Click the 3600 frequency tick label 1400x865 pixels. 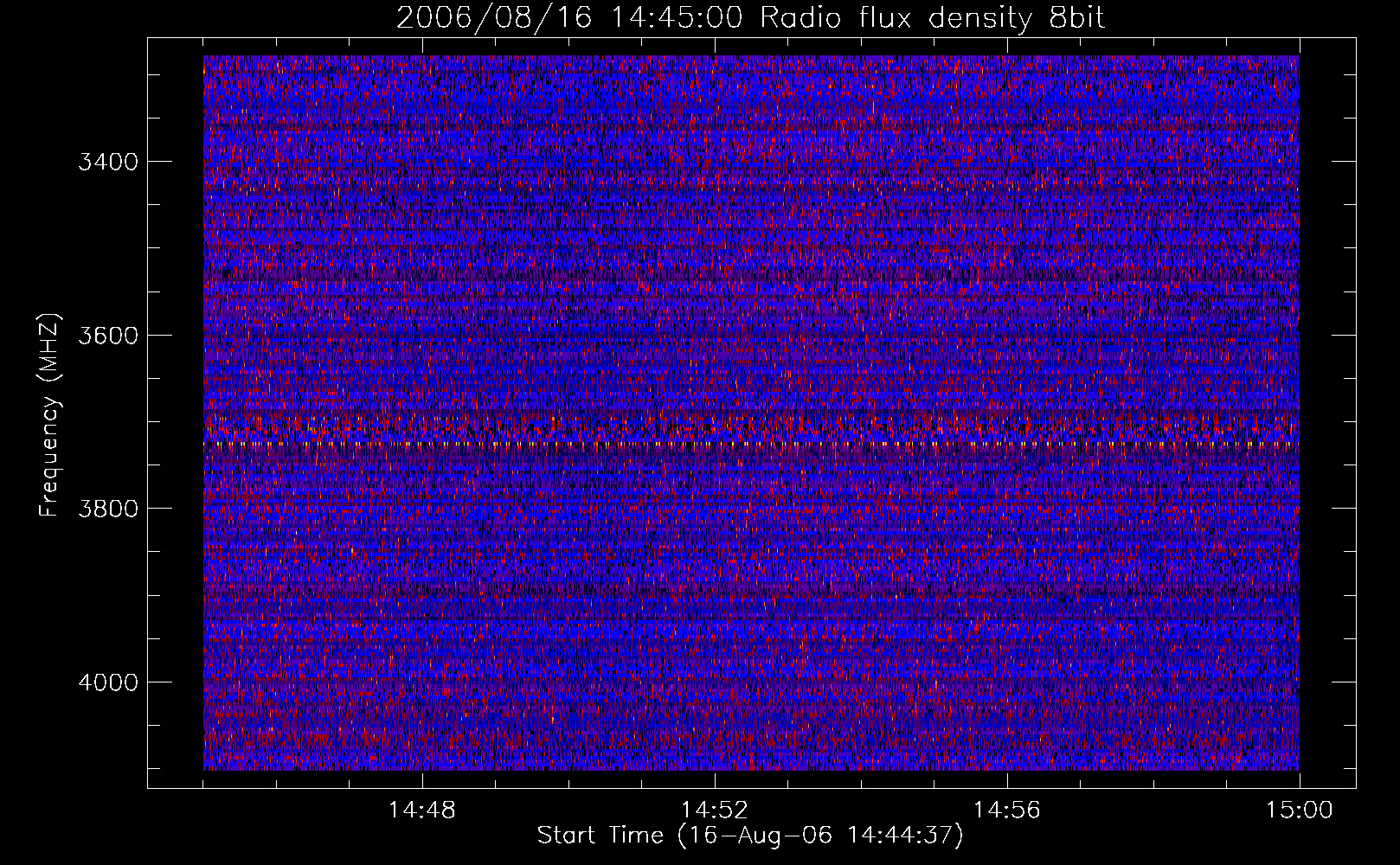pyautogui.click(x=108, y=336)
